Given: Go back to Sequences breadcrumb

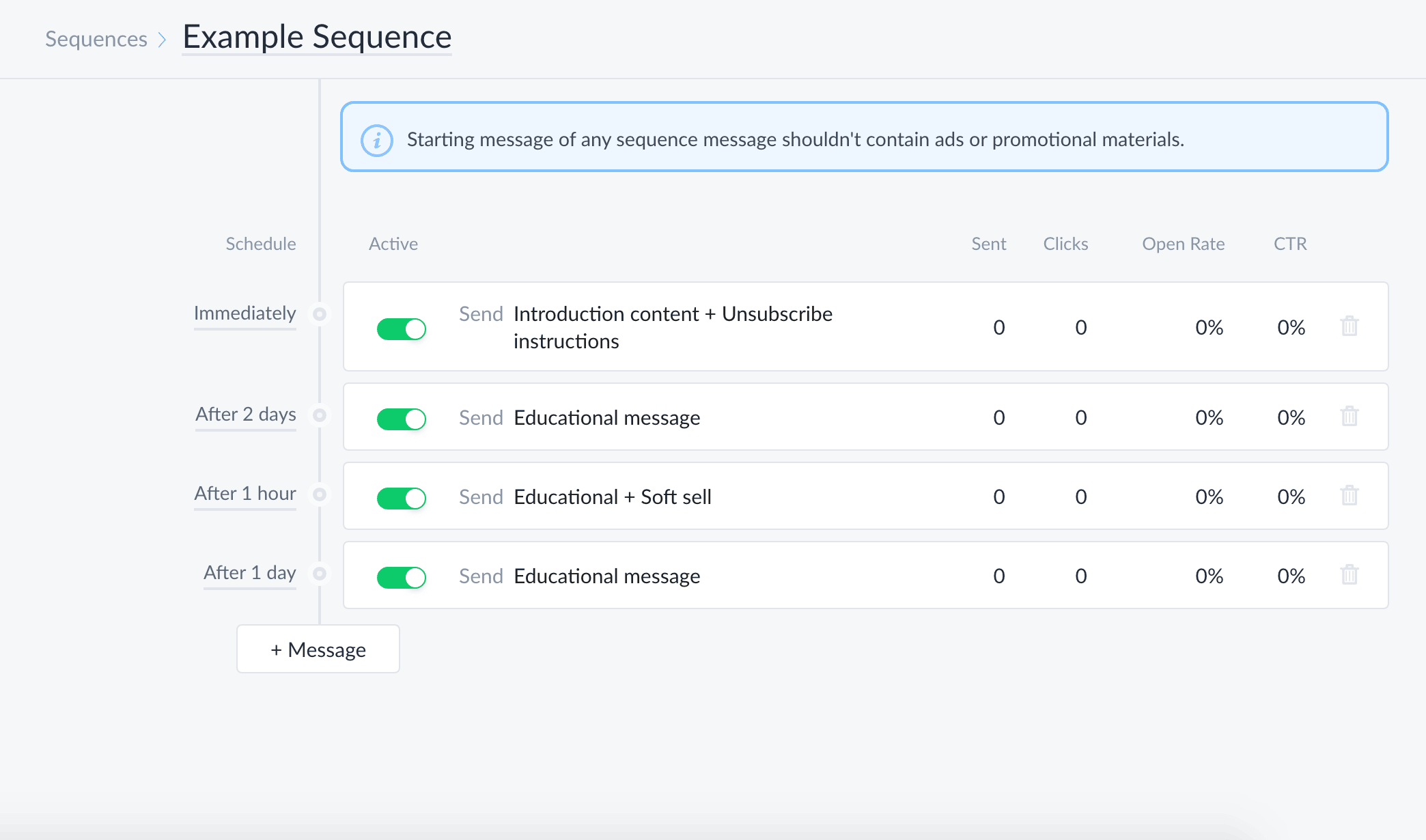Looking at the screenshot, I should click(x=96, y=39).
